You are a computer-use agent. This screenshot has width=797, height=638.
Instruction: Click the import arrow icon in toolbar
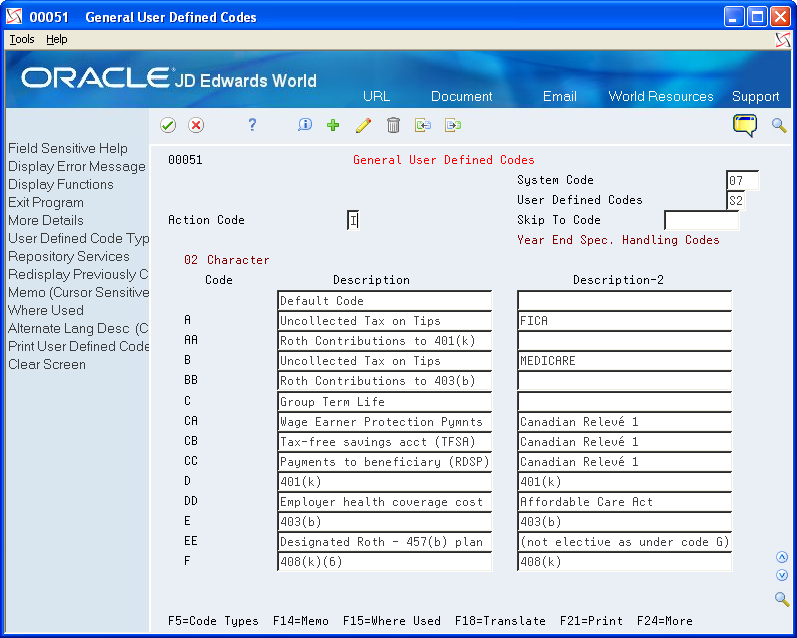[423, 125]
